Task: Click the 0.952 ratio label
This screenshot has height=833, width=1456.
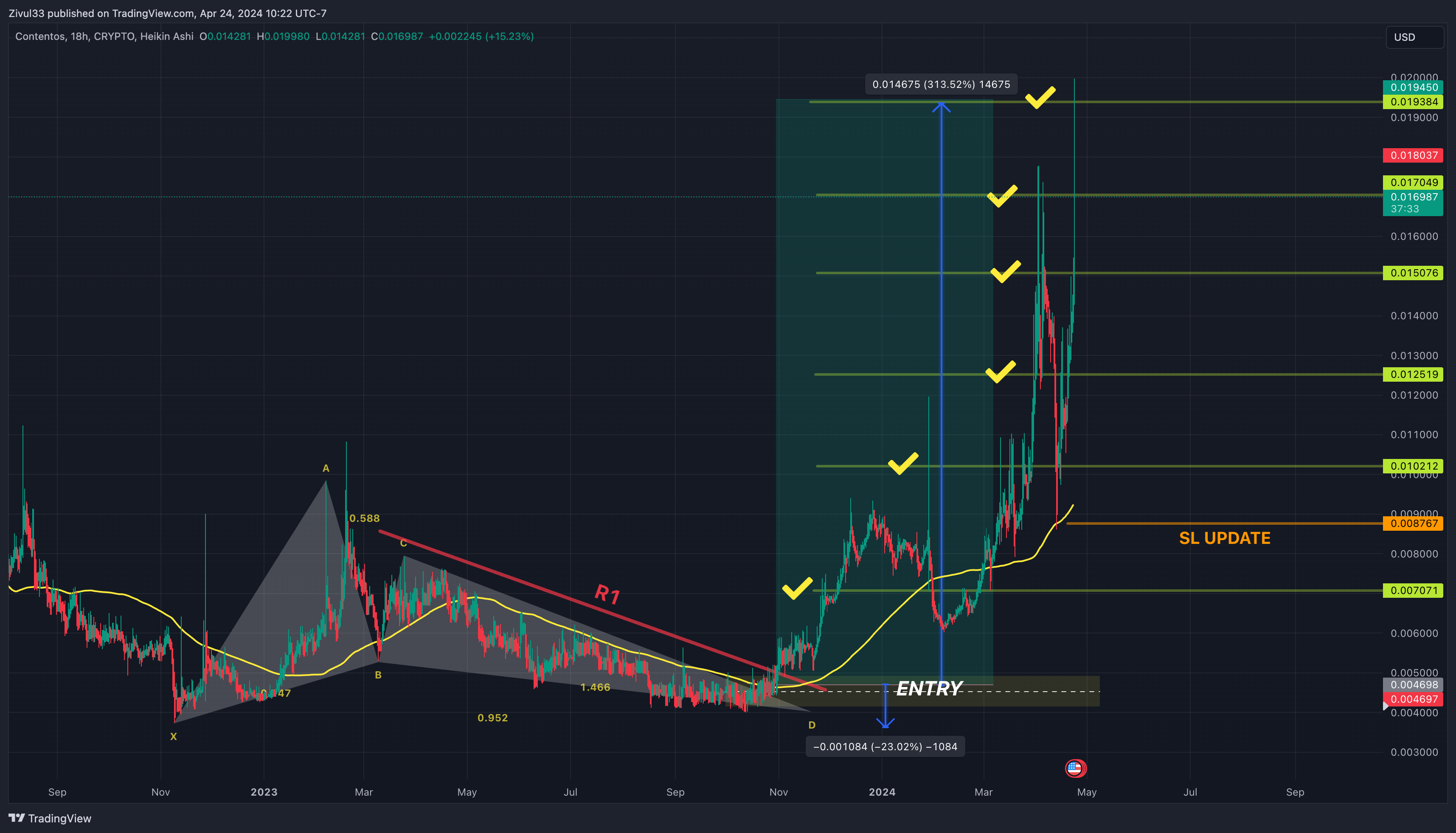Action: point(492,718)
